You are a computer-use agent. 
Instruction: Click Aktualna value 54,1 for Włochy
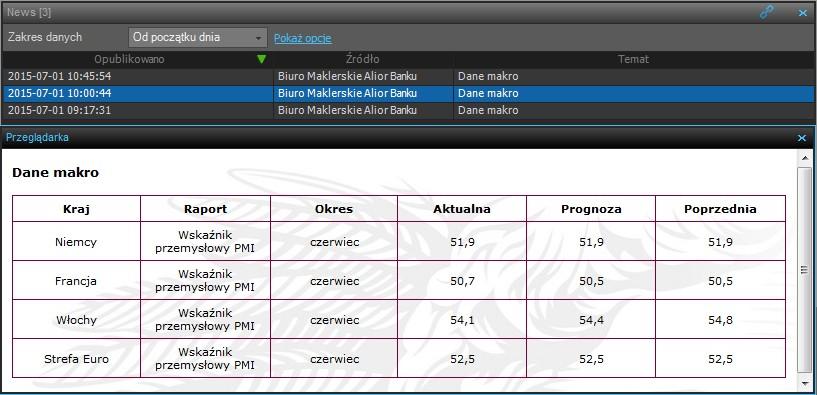pyautogui.click(x=462, y=320)
